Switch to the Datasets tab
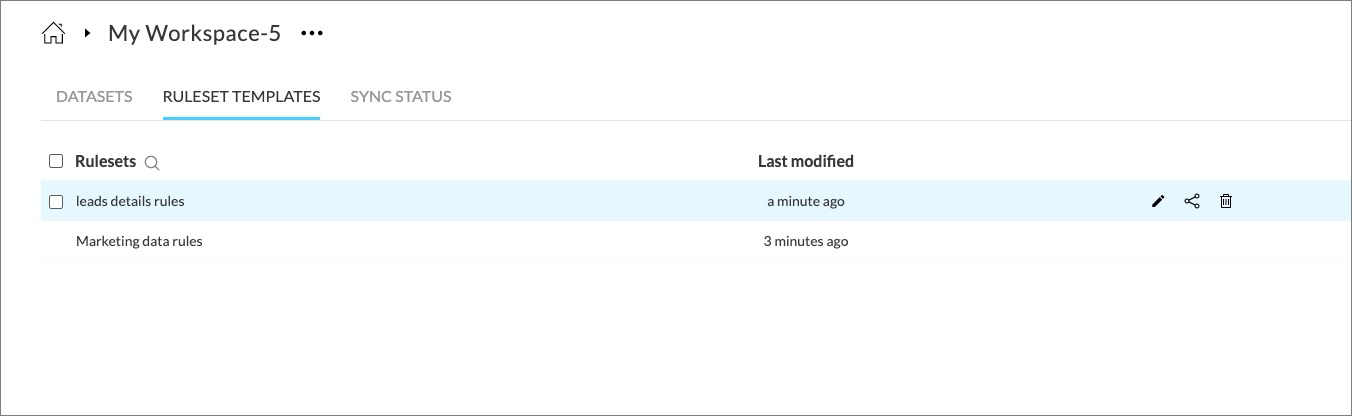The width and height of the screenshot is (1352, 416). coord(94,97)
